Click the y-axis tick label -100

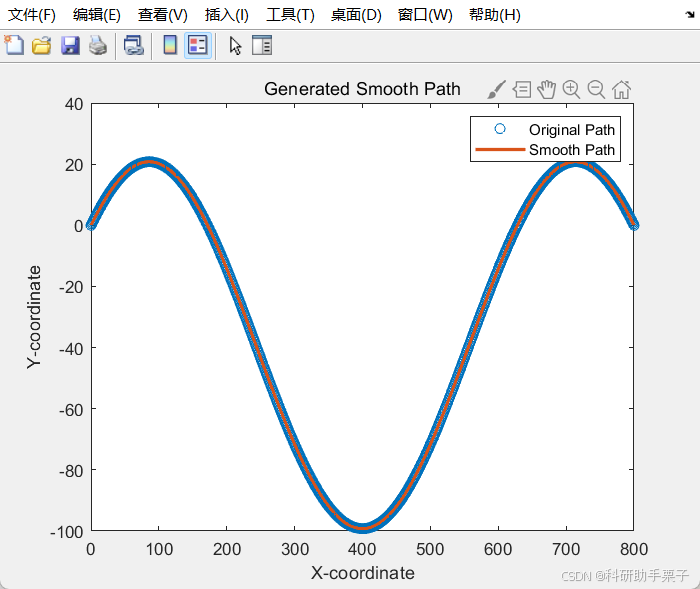[67, 532]
